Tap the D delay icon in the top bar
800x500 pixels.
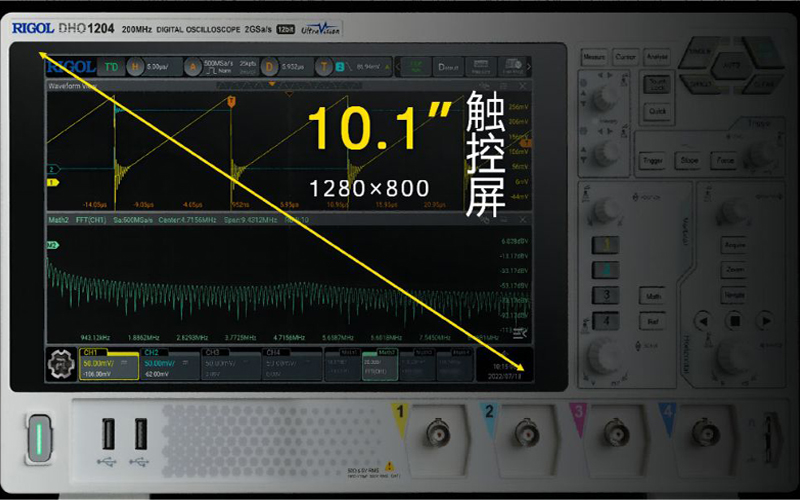tap(268, 67)
